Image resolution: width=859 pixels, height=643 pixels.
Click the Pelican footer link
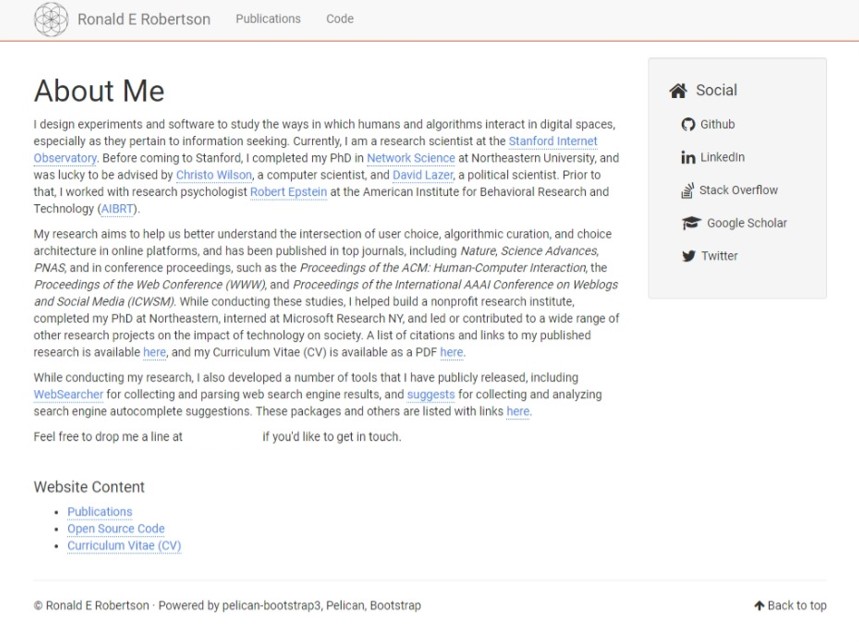pyautogui.click(x=345, y=606)
